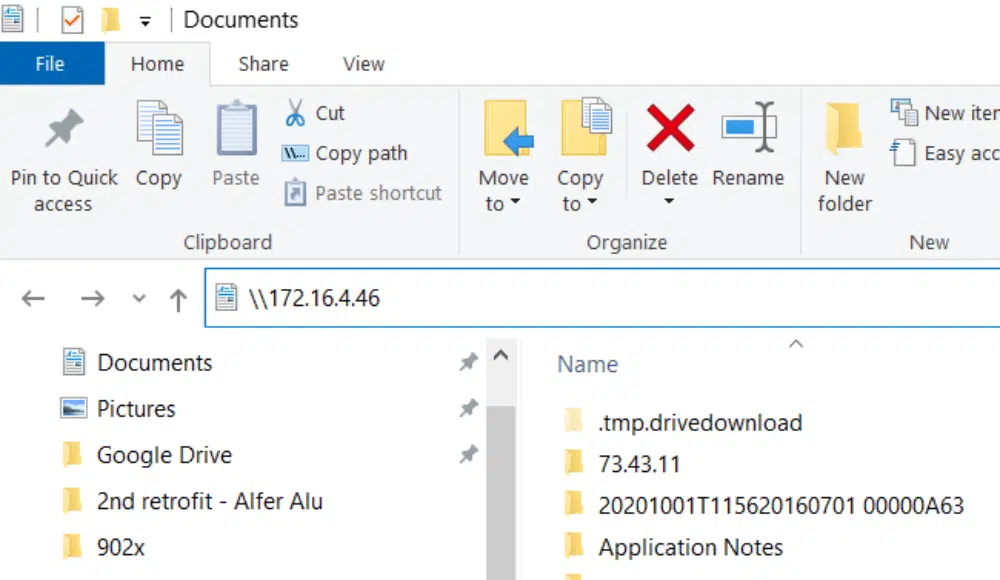Open the recent locations dropdown

[x=138, y=298]
